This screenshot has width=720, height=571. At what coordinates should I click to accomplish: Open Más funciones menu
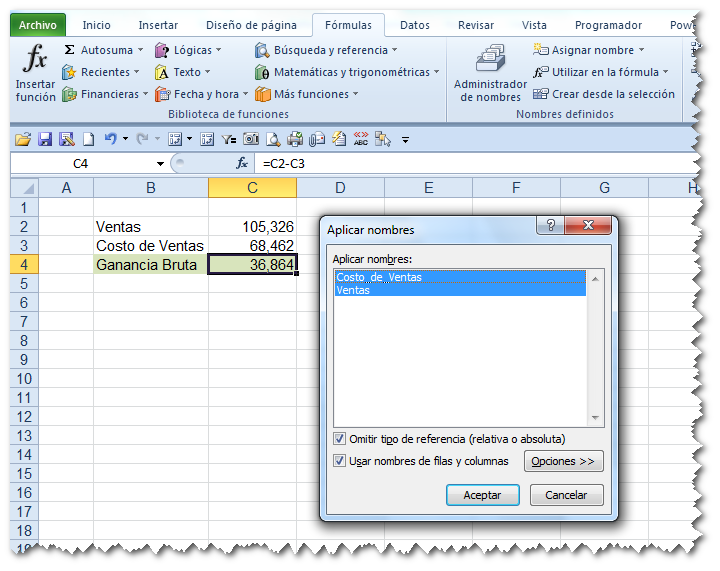[x=306, y=94]
